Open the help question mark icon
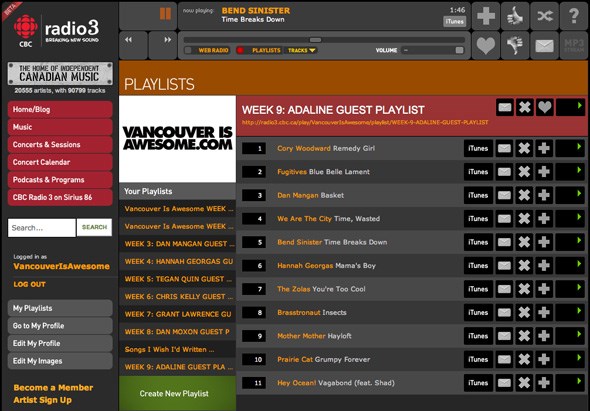590x411 pixels. 574,16
